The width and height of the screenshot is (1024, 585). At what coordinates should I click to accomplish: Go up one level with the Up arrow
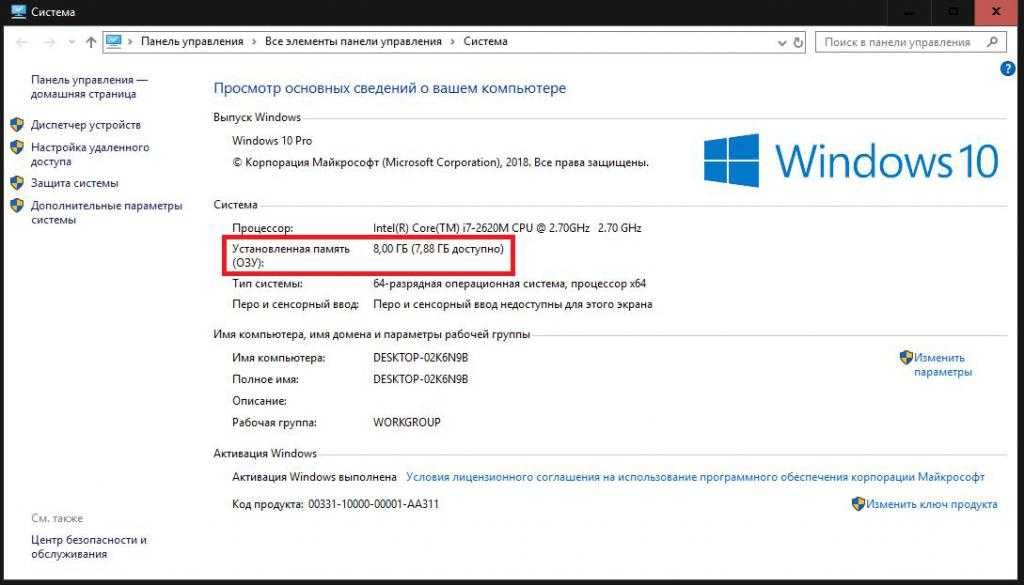click(x=91, y=42)
